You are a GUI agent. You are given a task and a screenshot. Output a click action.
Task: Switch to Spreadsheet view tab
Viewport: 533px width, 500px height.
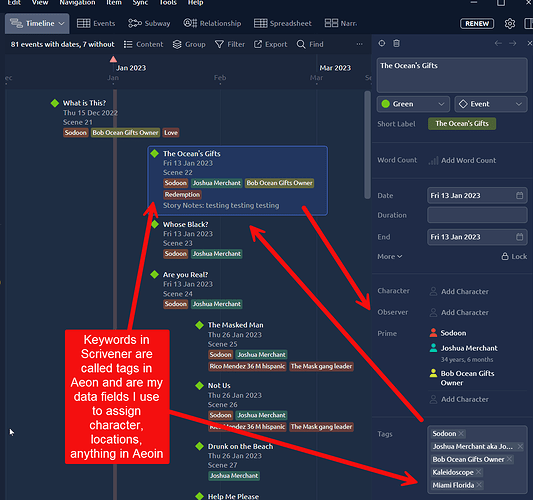click(x=282, y=23)
